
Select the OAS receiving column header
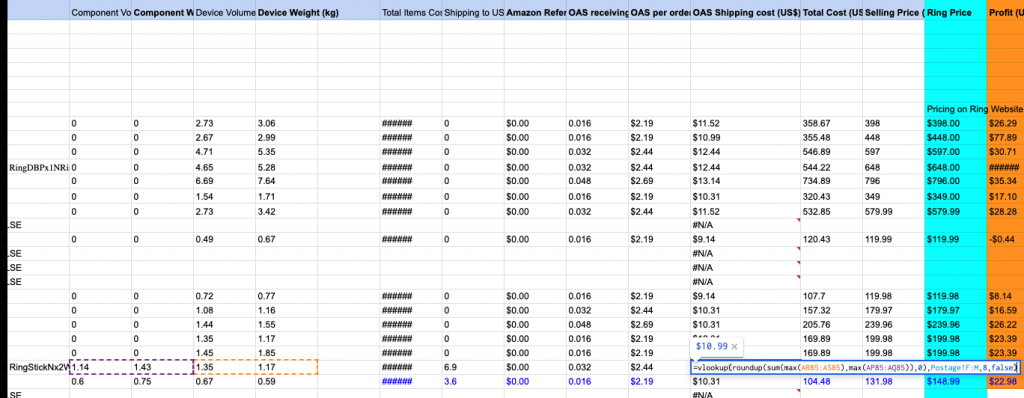click(x=597, y=12)
